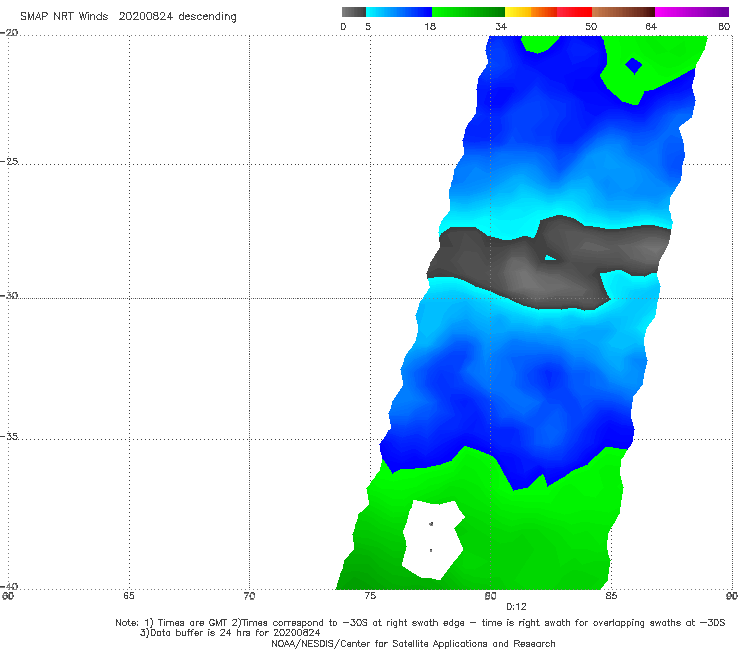Image resolution: width=740 pixels, height=650 pixels.
Task: Click the 'Data buffer is 24 hrs' note line
Action: click(x=230, y=633)
